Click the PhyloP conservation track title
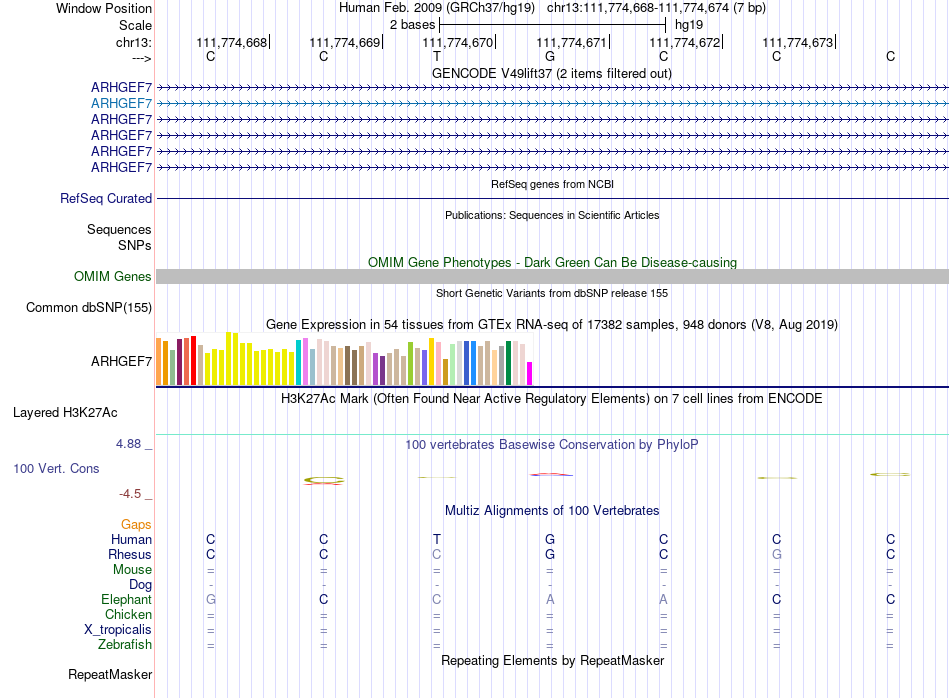The width and height of the screenshot is (950, 698). pyautogui.click(x=552, y=445)
